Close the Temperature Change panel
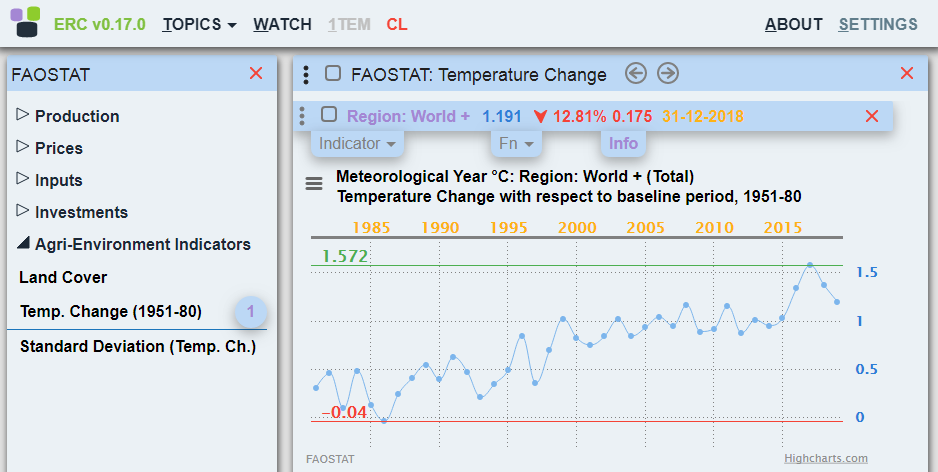This screenshot has width=938, height=472. (907, 74)
